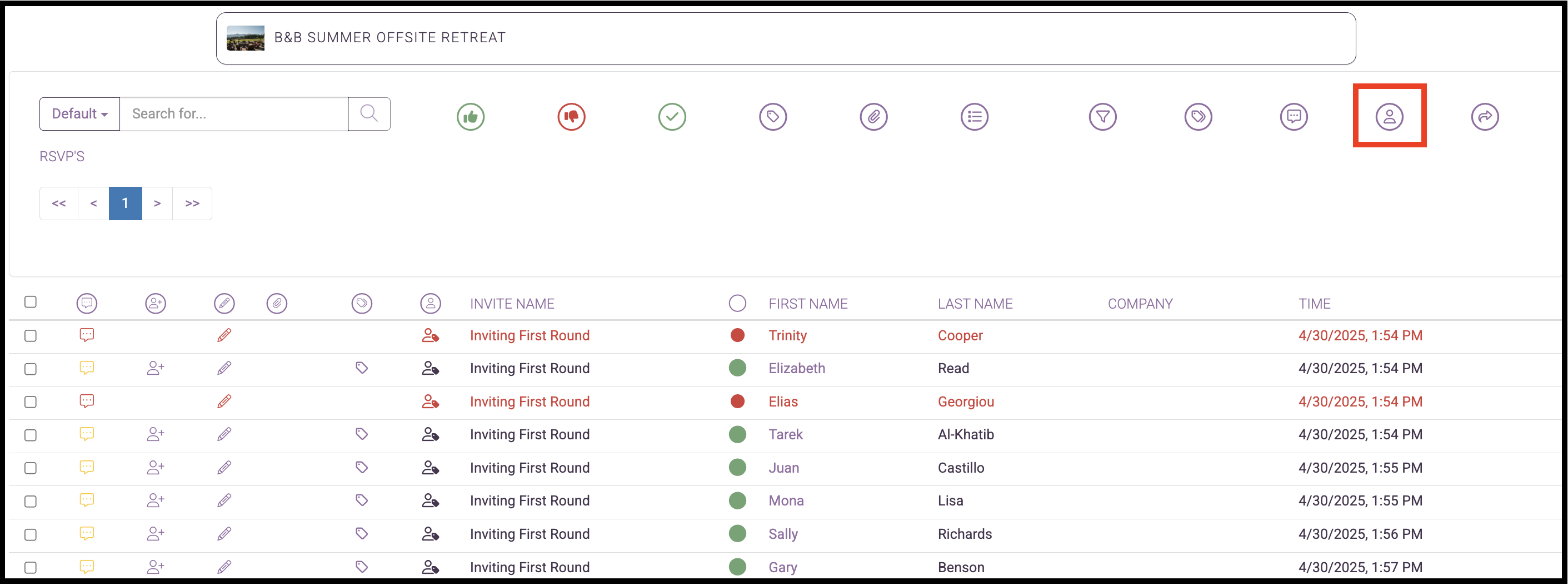Sort by INVITE NAME column header
1568x585 pixels.
click(x=512, y=304)
